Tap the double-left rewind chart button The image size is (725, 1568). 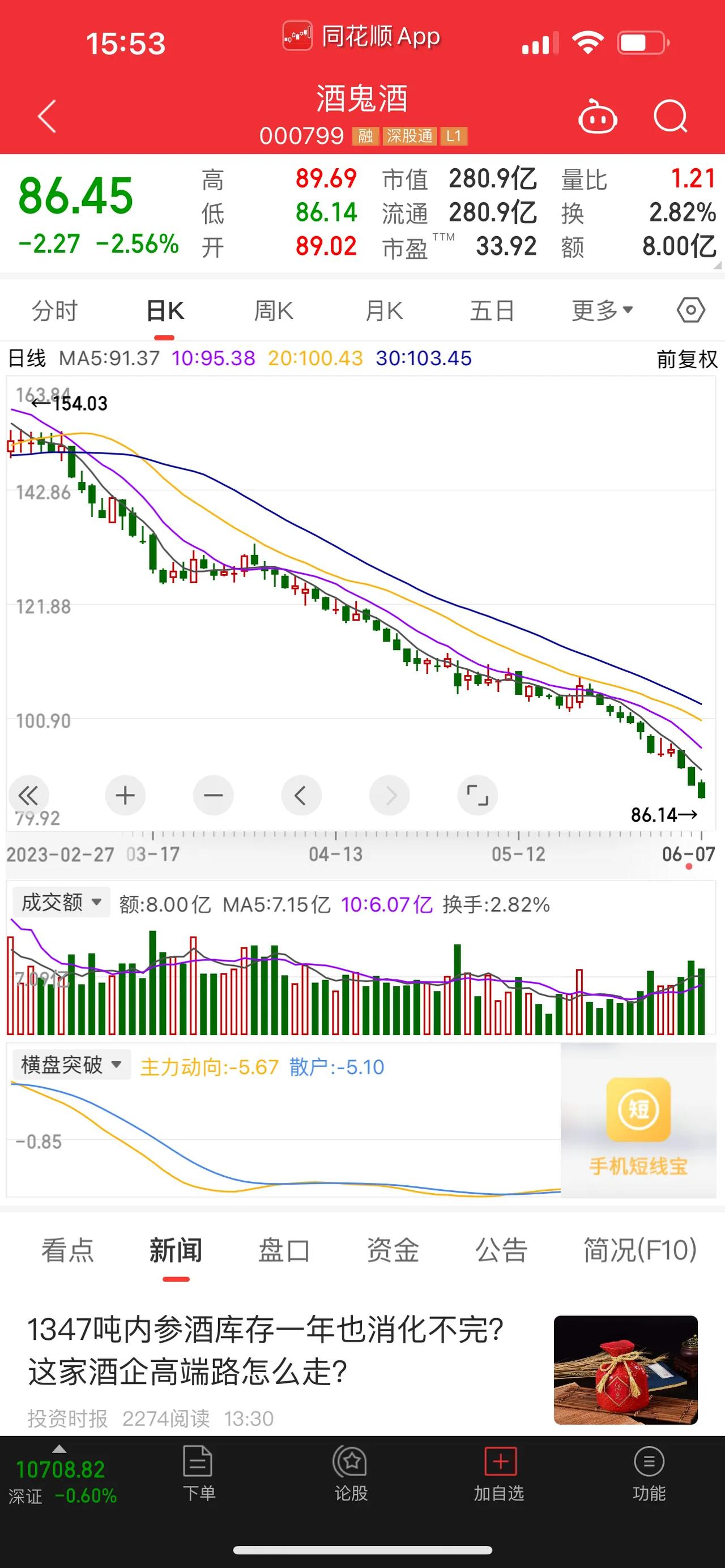click(x=28, y=795)
